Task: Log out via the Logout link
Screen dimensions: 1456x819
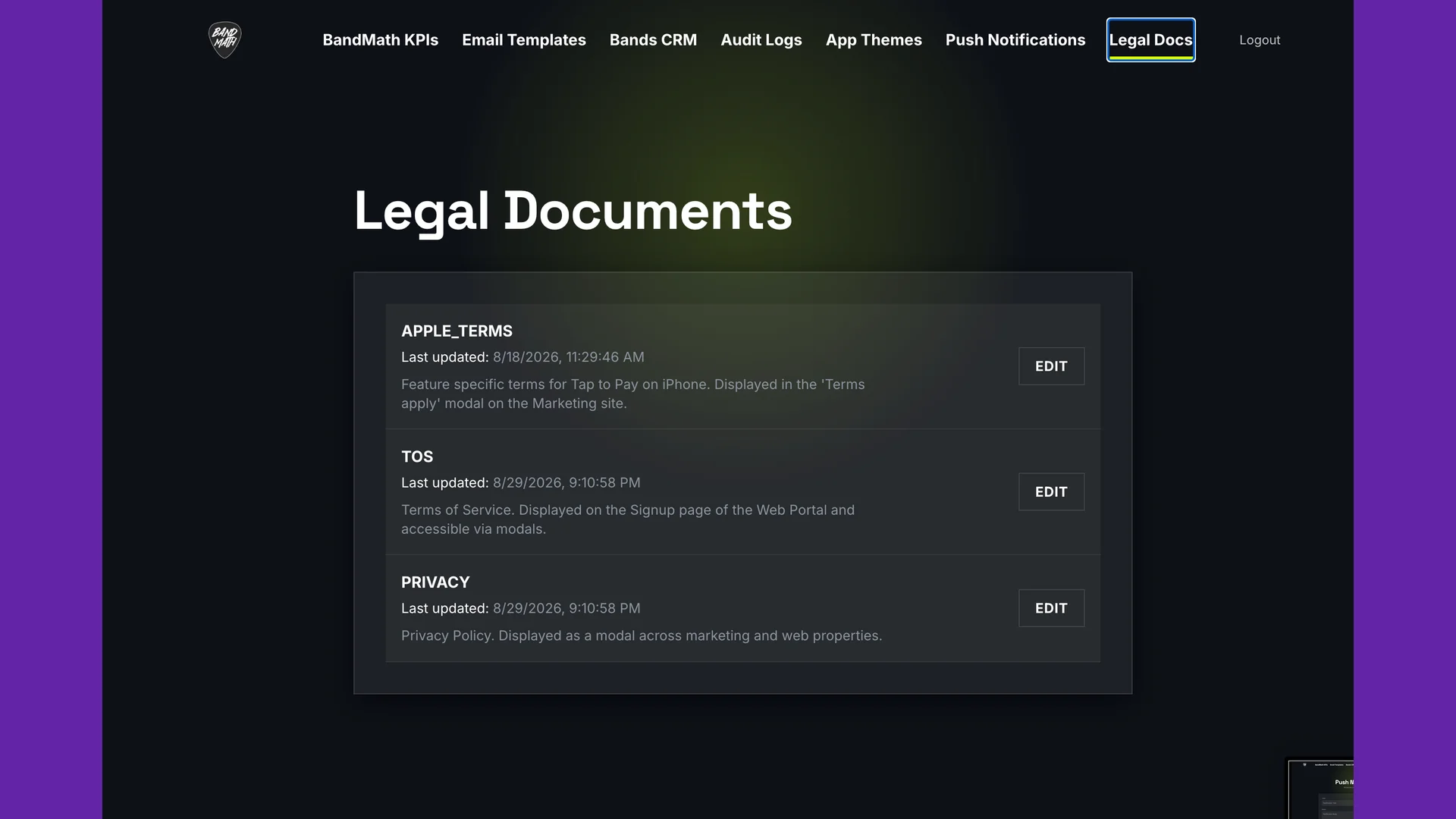Action: coord(1260,40)
